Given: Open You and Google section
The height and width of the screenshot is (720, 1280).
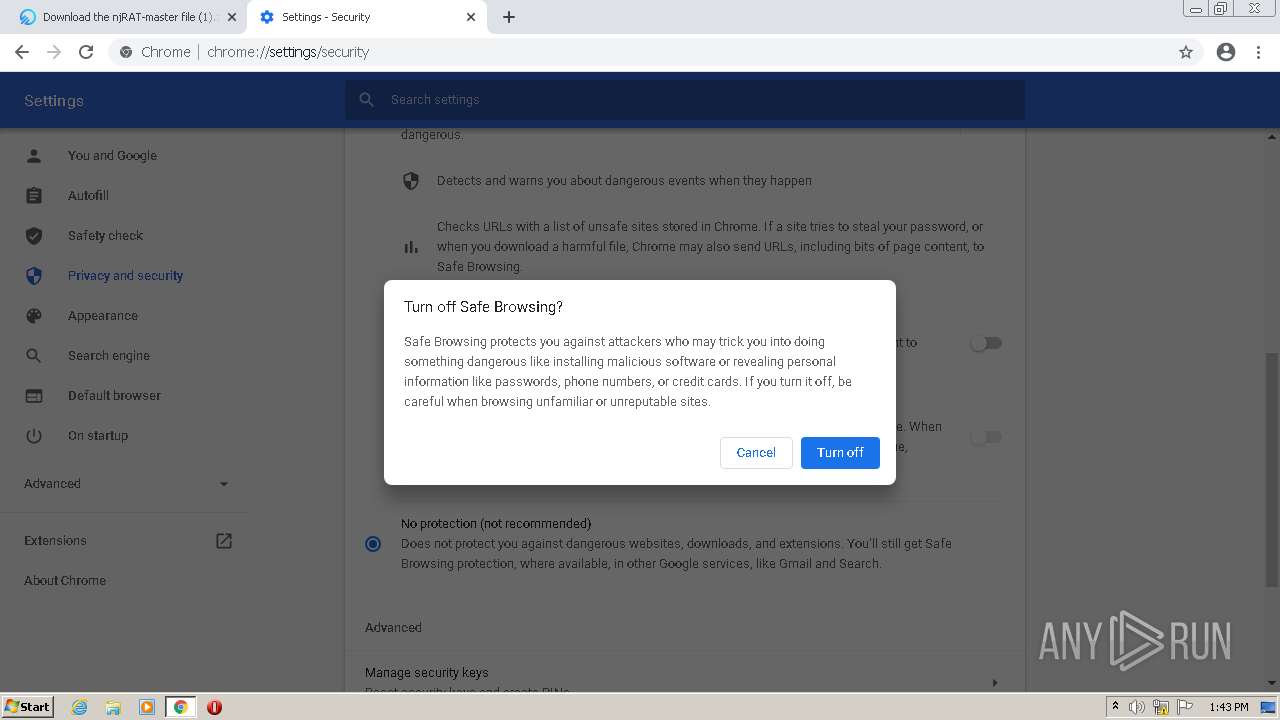Looking at the screenshot, I should click(x=112, y=156).
